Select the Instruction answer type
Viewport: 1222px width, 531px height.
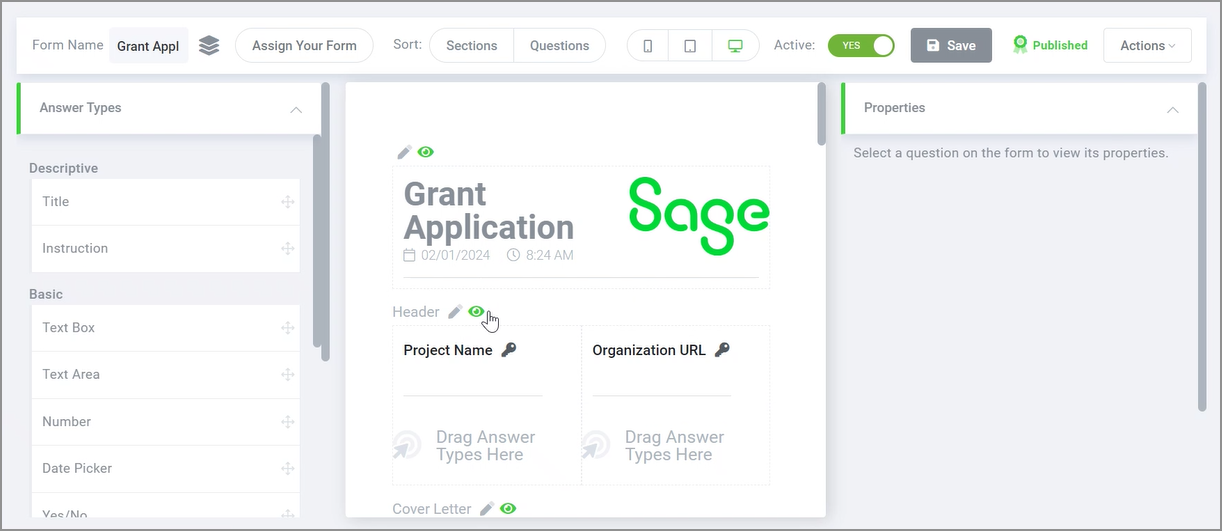(166, 249)
